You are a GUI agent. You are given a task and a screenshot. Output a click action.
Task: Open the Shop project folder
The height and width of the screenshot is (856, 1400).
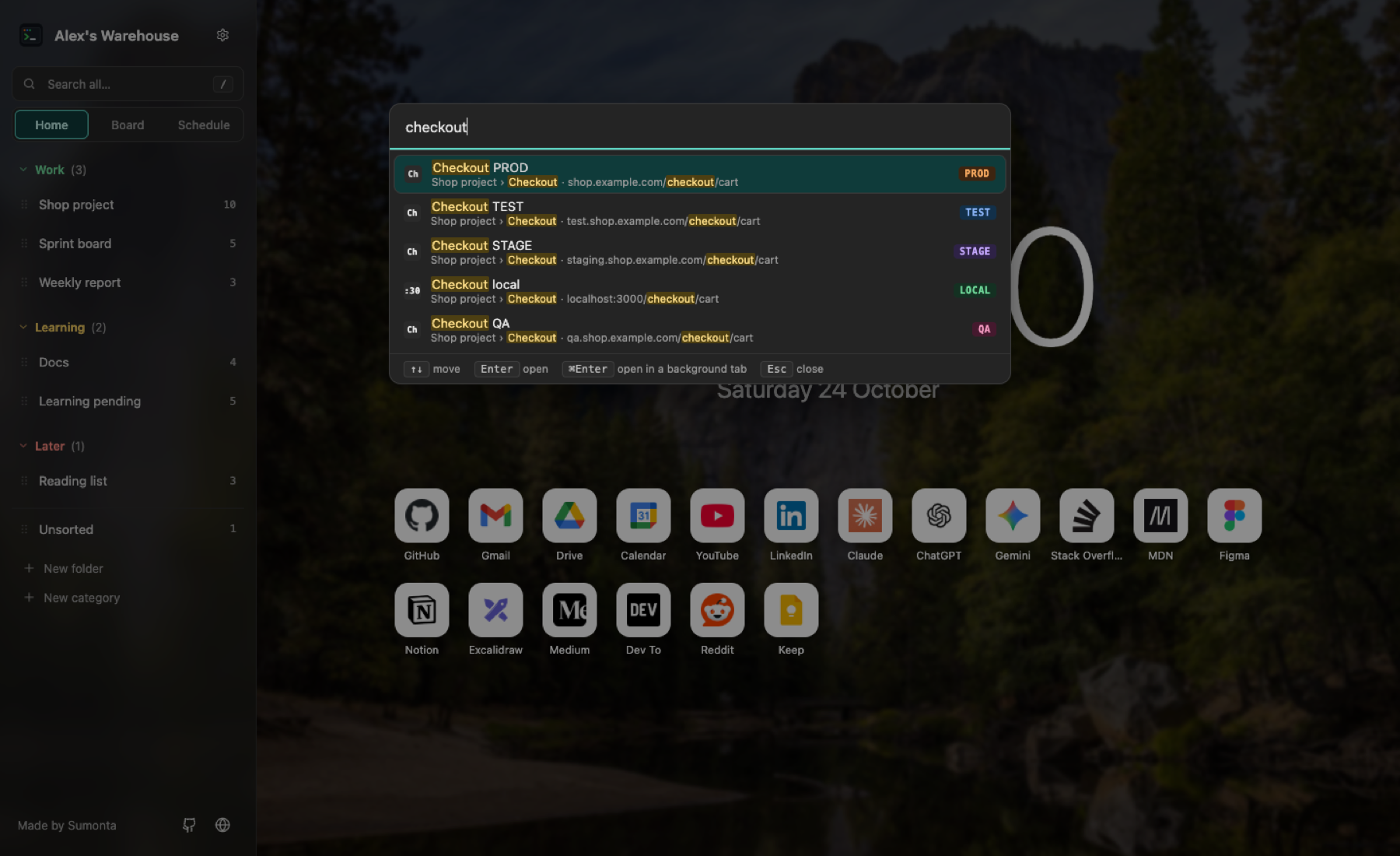click(x=128, y=205)
